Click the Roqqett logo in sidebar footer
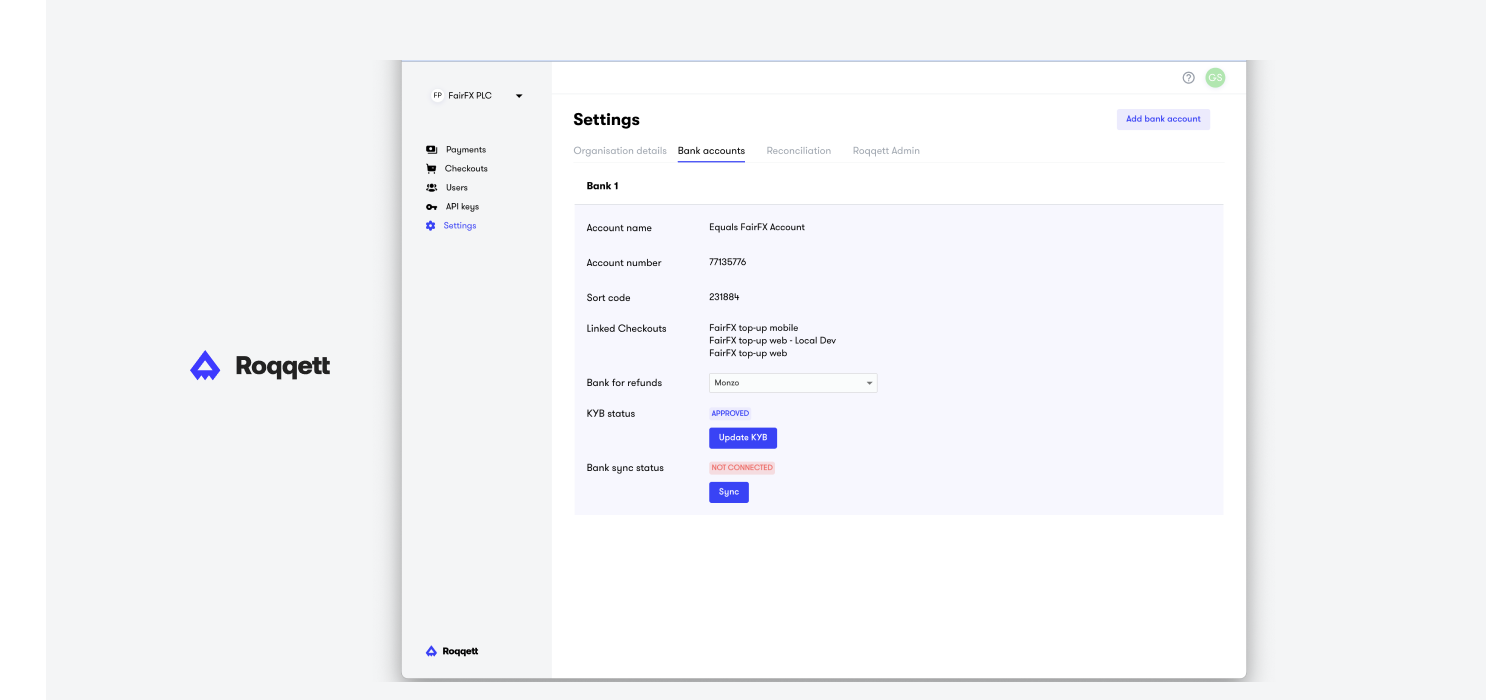This screenshot has width=1486, height=700. 452,651
